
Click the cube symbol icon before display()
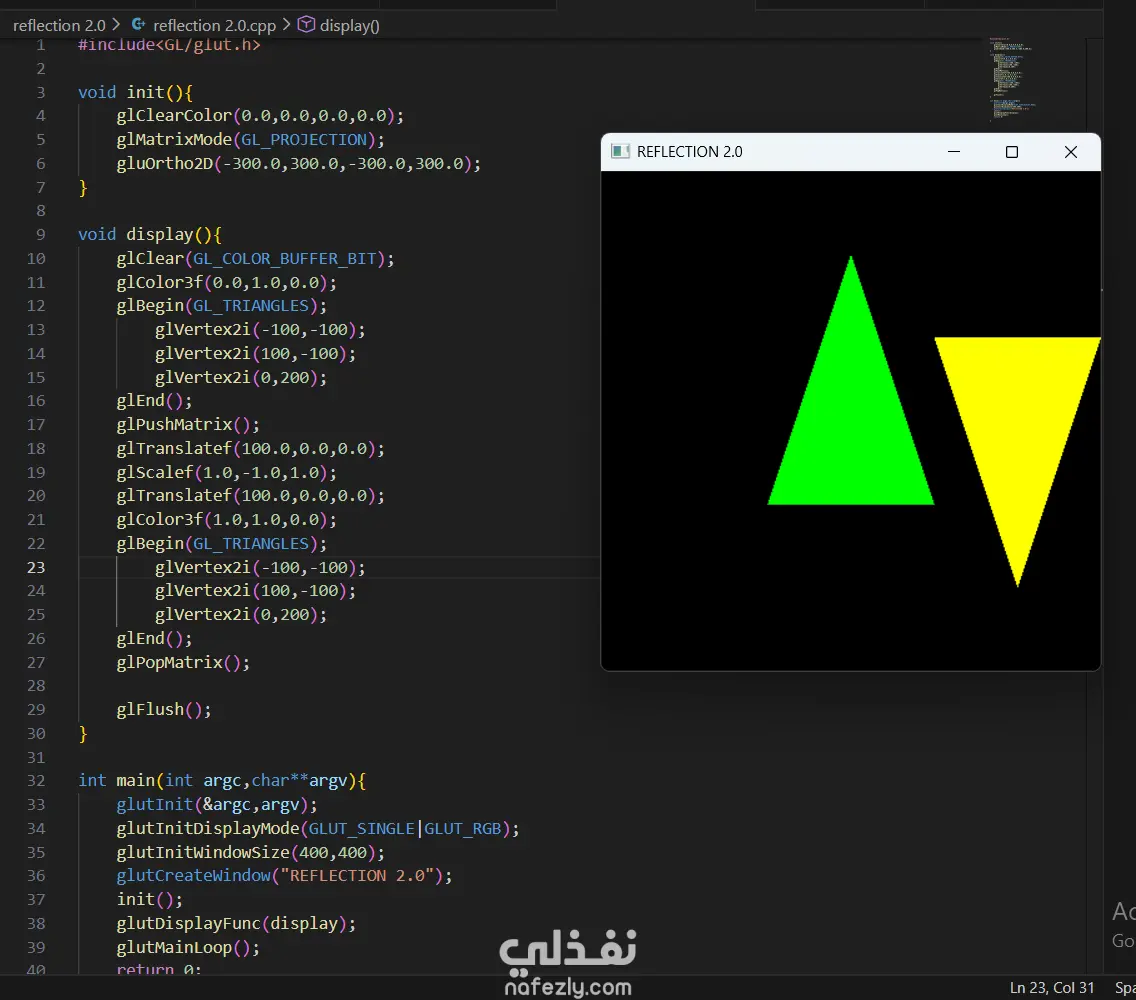pyautogui.click(x=306, y=25)
